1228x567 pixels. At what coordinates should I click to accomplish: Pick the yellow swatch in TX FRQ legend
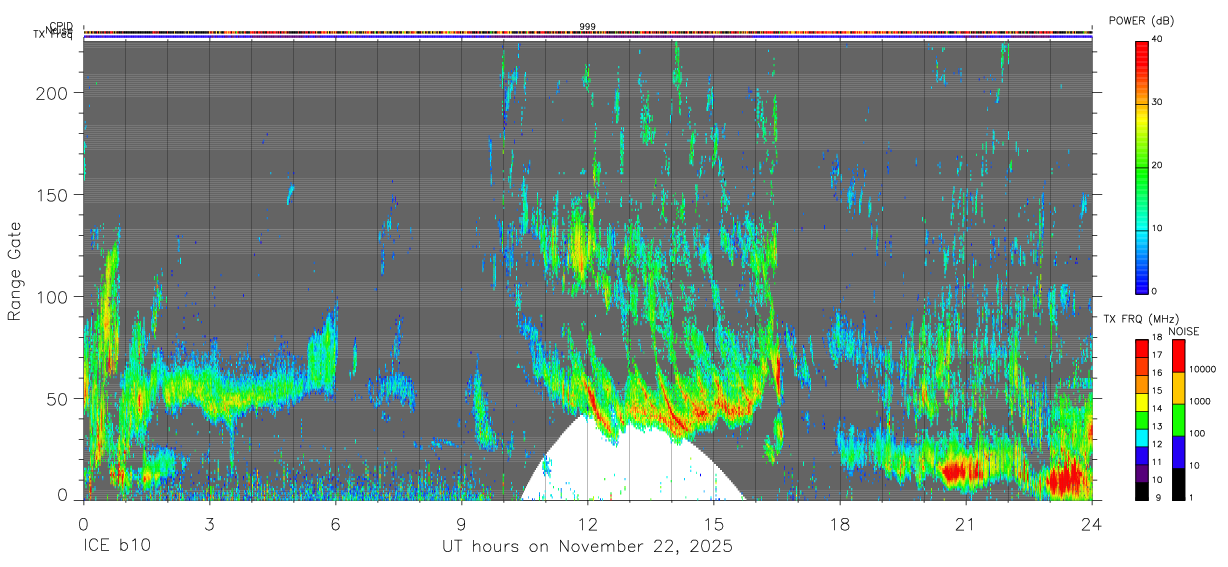click(1142, 402)
